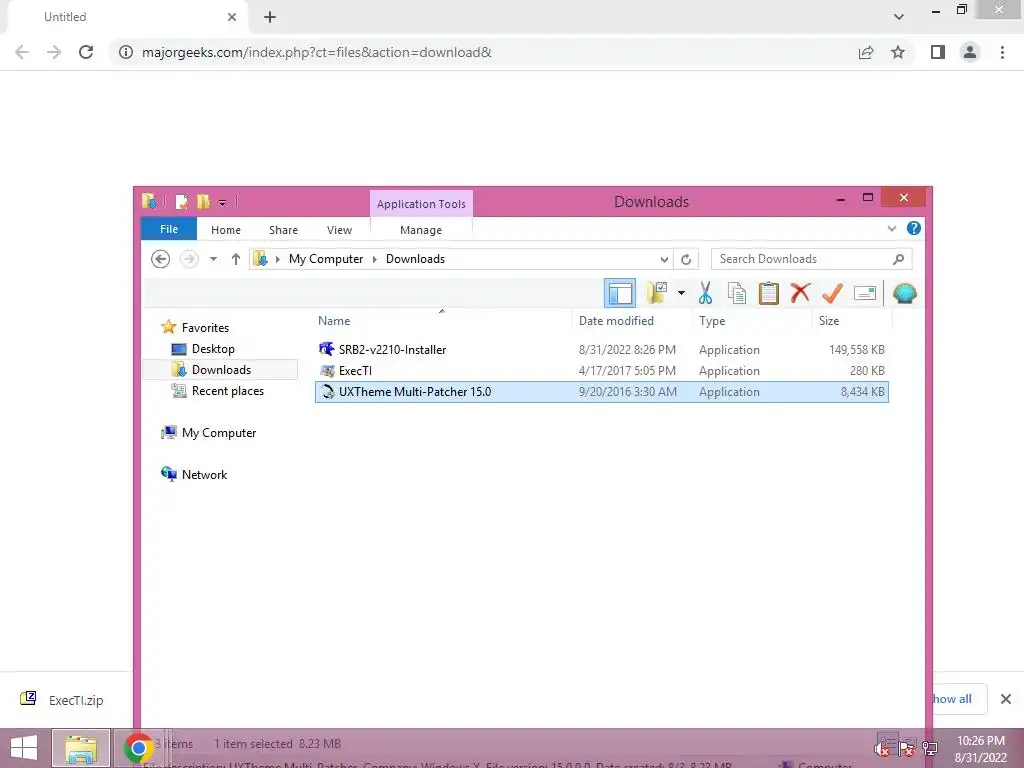Click the Cut scissors icon

(x=705, y=293)
